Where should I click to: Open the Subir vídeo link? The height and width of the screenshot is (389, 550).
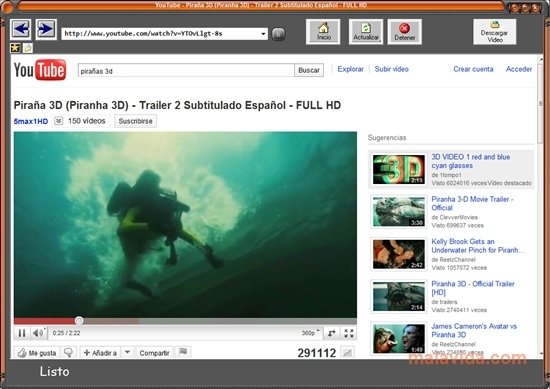pos(391,69)
